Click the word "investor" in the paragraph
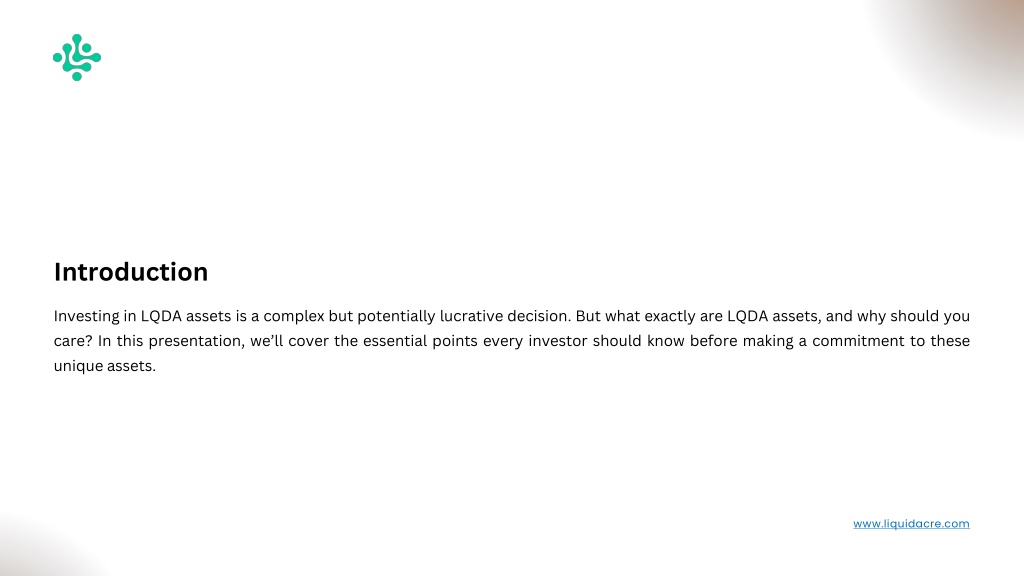This screenshot has height=576, width=1024. click(558, 341)
